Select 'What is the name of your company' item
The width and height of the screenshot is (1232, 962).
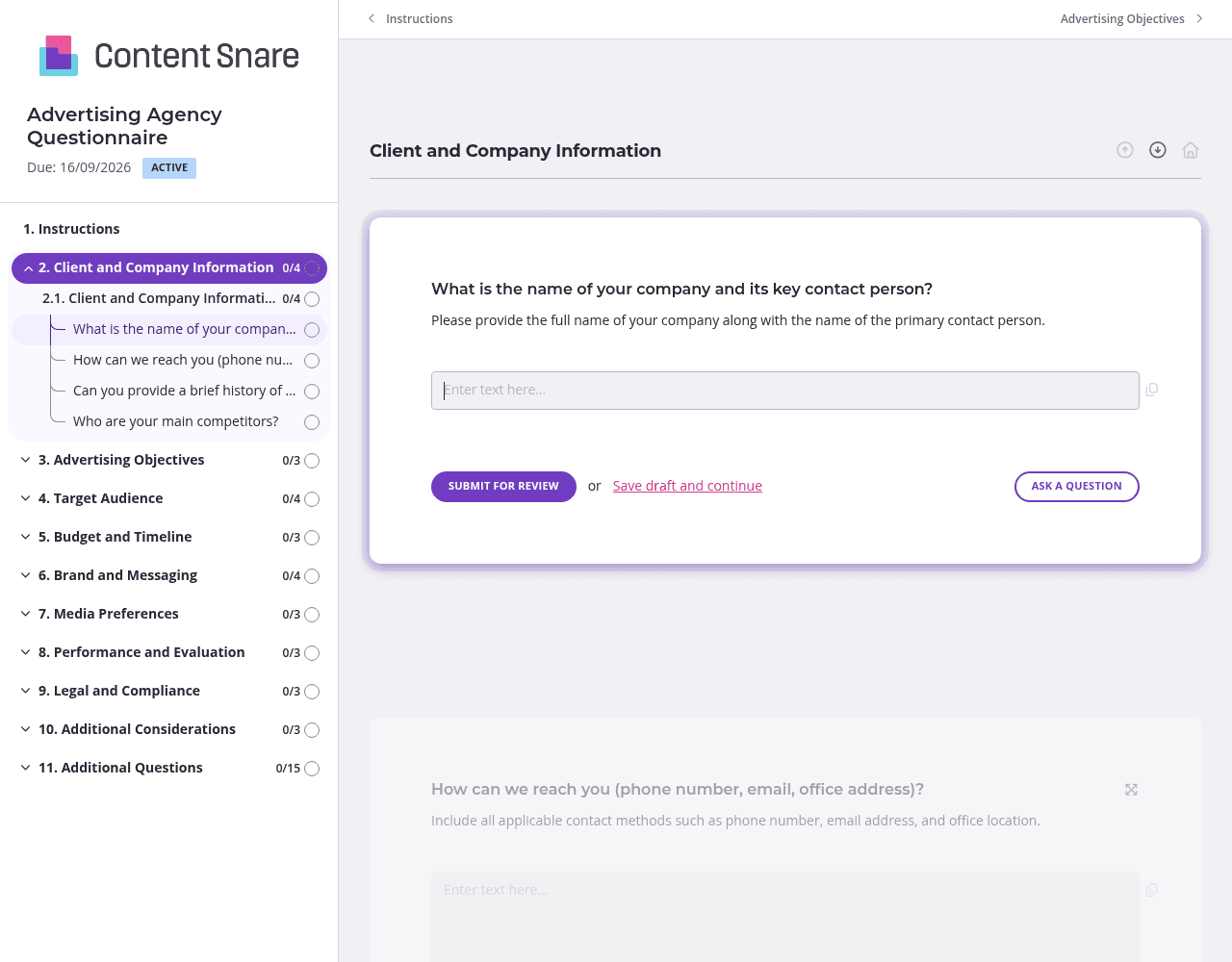click(x=185, y=329)
